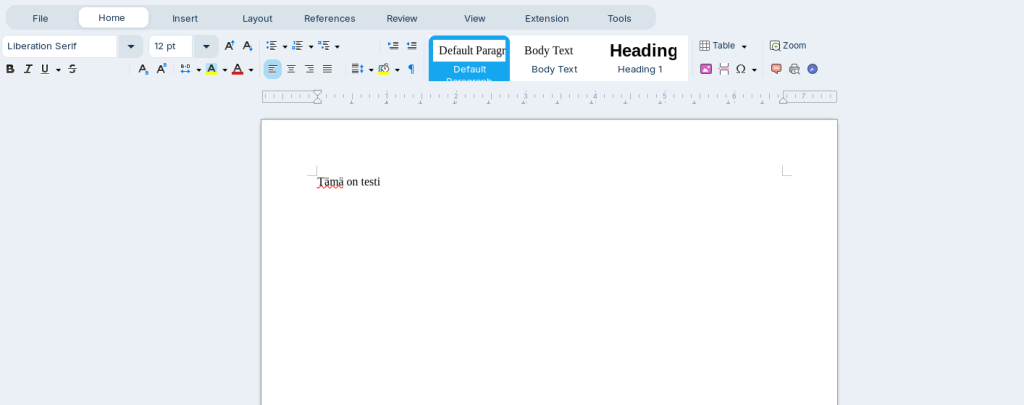The image size is (1024, 405).
Task: Expand the font size dropdown arrow
Action: (x=206, y=46)
